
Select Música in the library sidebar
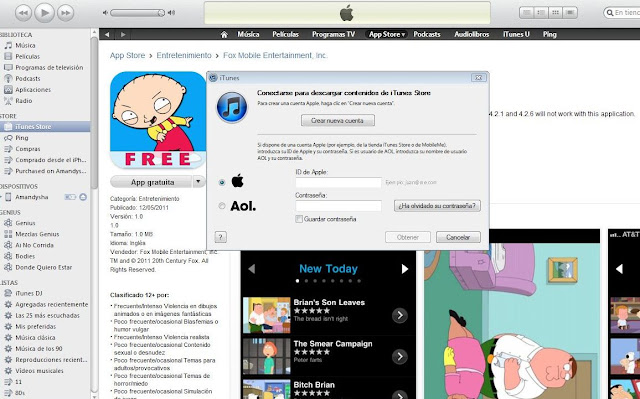(x=25, y=45)
